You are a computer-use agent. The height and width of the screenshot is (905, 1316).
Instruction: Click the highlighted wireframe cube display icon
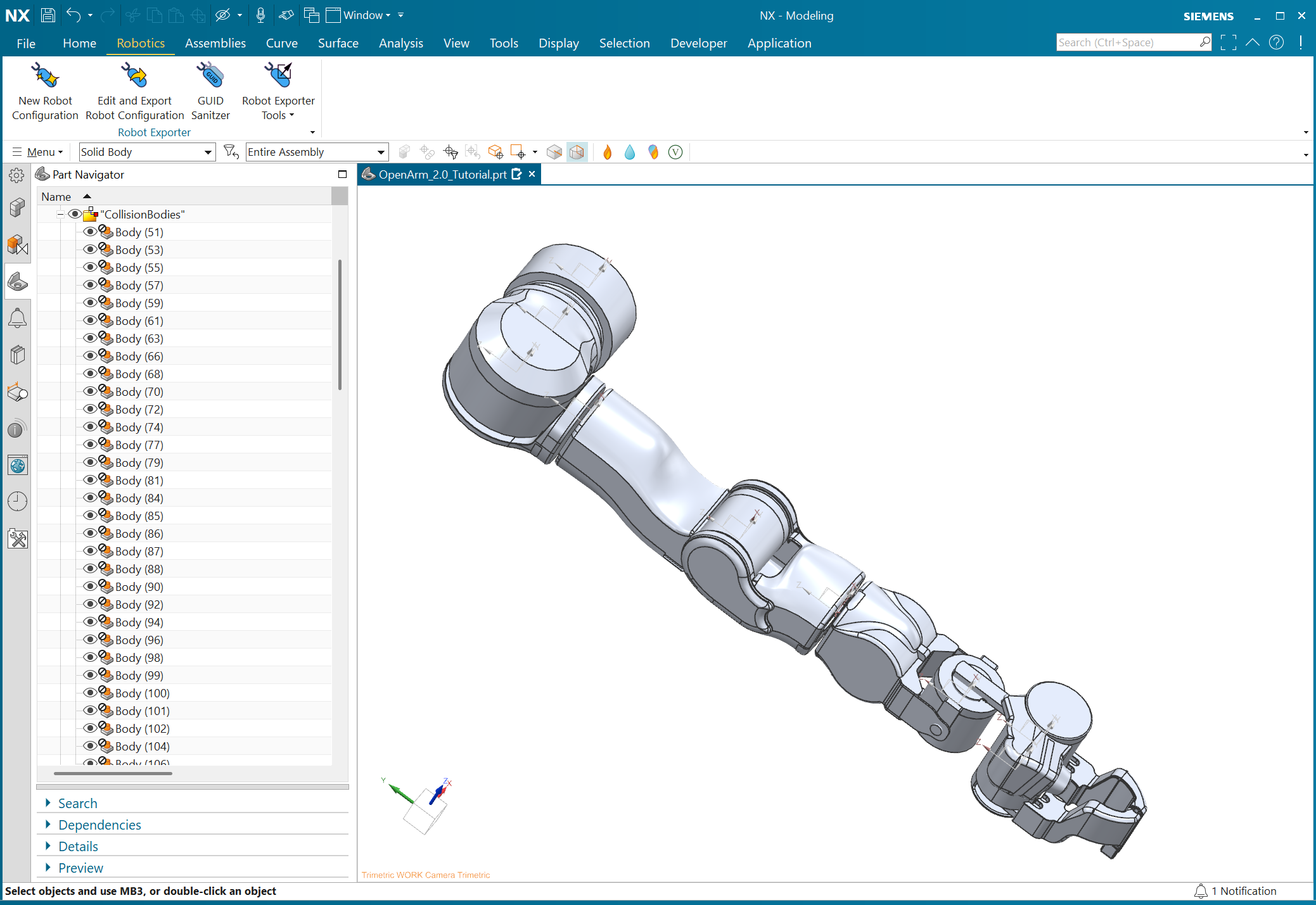[577, 152]
